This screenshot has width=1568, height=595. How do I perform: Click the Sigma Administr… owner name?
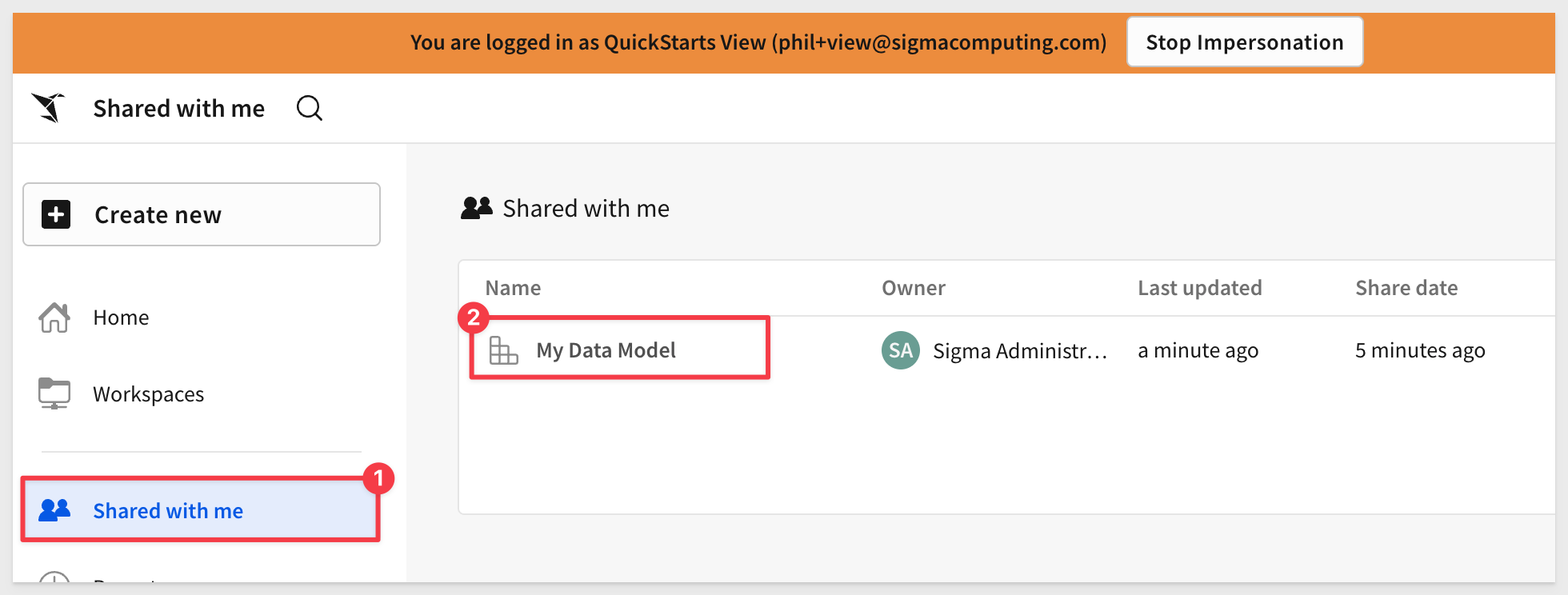coord(1020,350)
